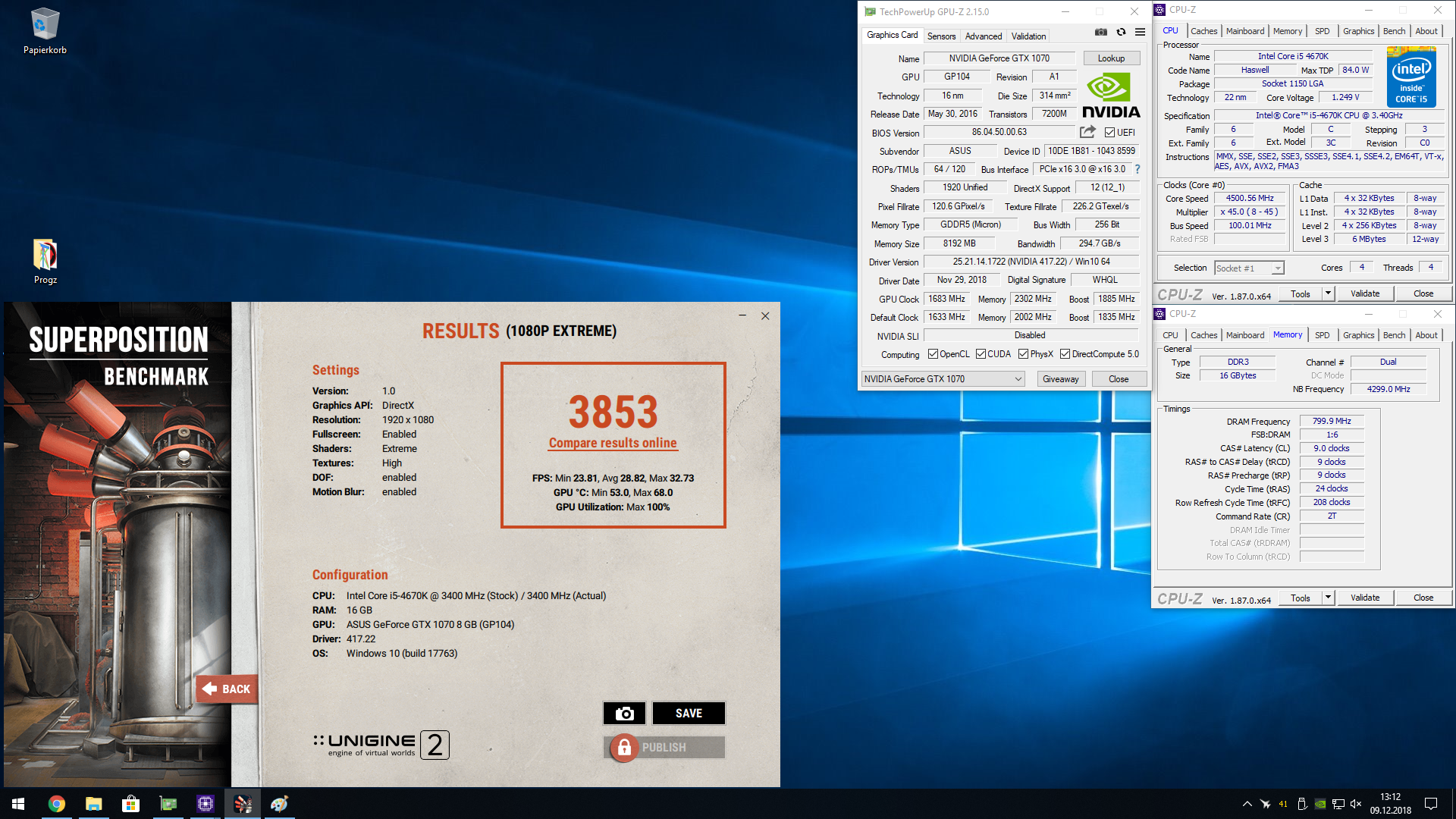Click the About tab in lower CPU-Z window
1456x819 pixels.
1426,335
